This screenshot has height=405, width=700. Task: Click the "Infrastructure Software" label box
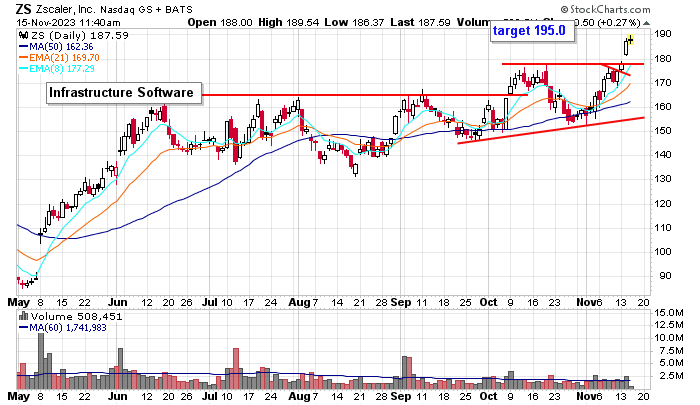tap(124, 93)
